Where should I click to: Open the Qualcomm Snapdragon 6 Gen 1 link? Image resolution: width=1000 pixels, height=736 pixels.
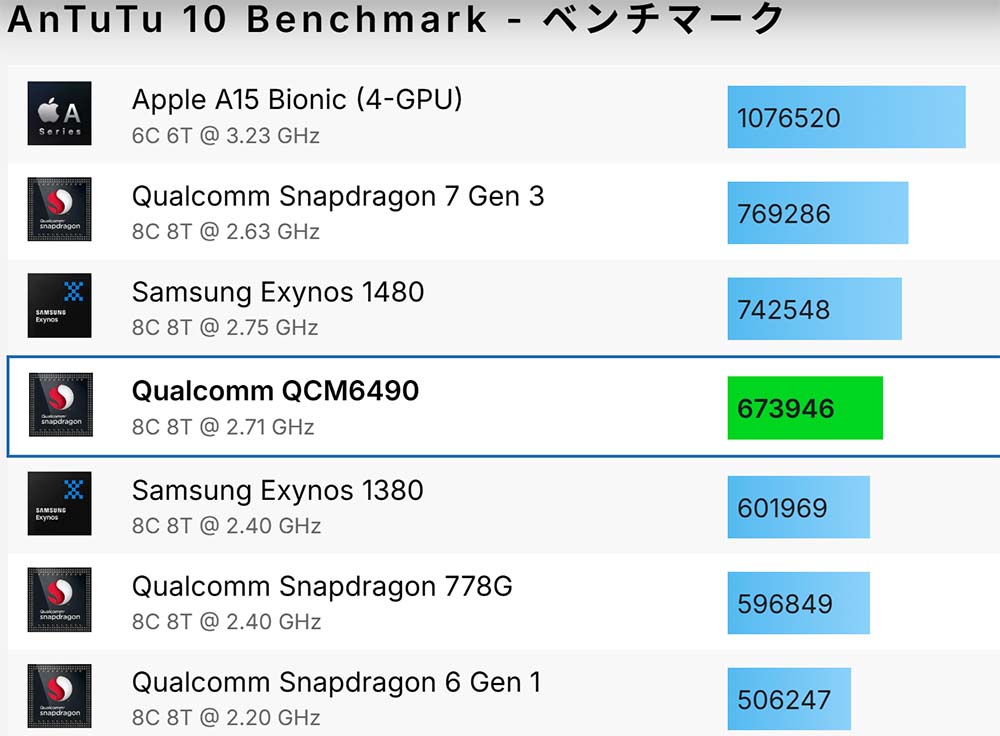click(x=336, y=682)
